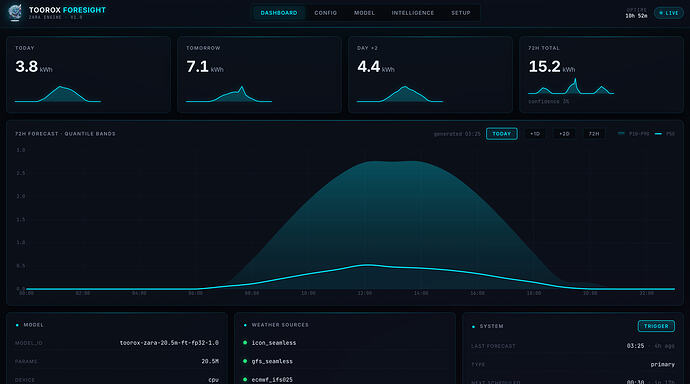Click the Weather Sources panel status dot

[x=245, y=325]
